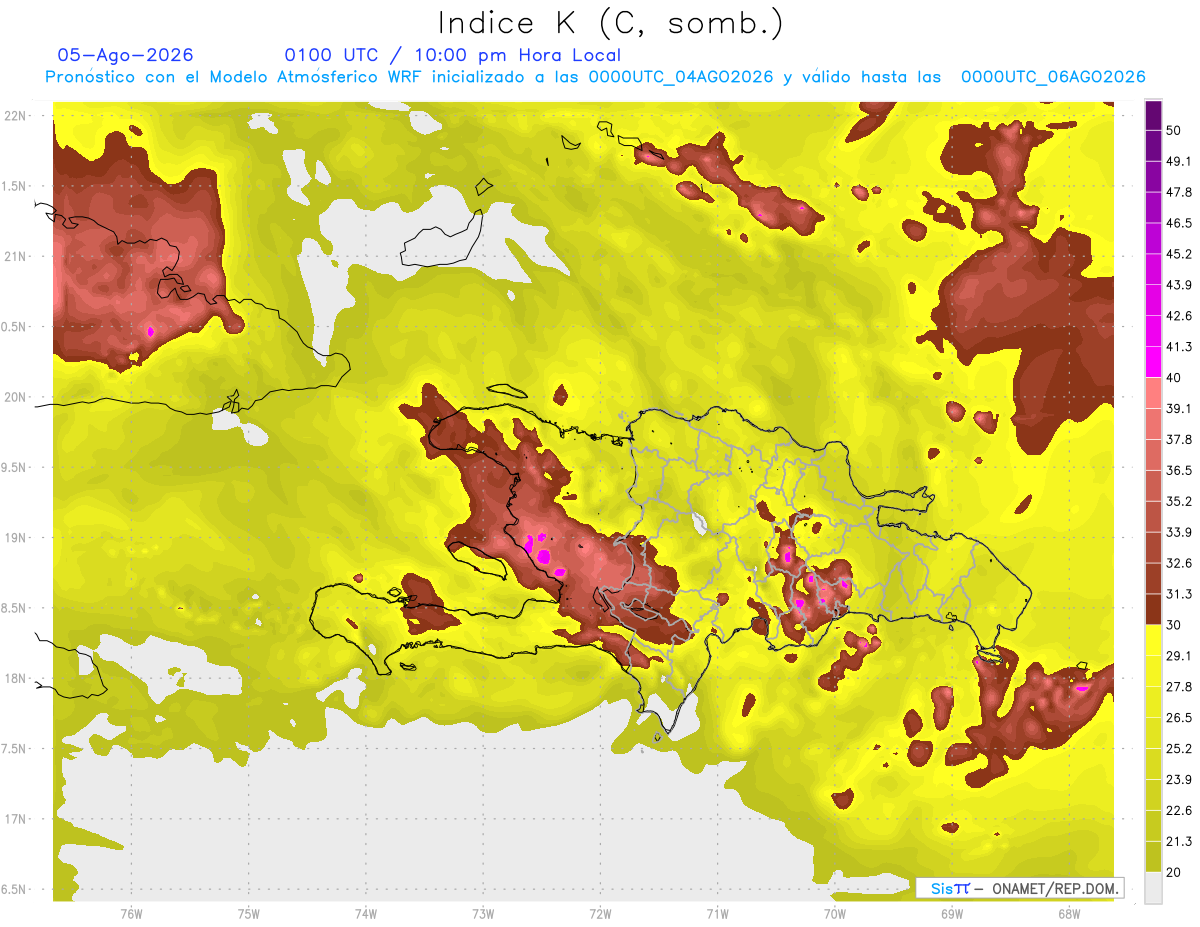Click the colorbar value '46.5'
The image size is (1200, 927).
(1178, 223)
